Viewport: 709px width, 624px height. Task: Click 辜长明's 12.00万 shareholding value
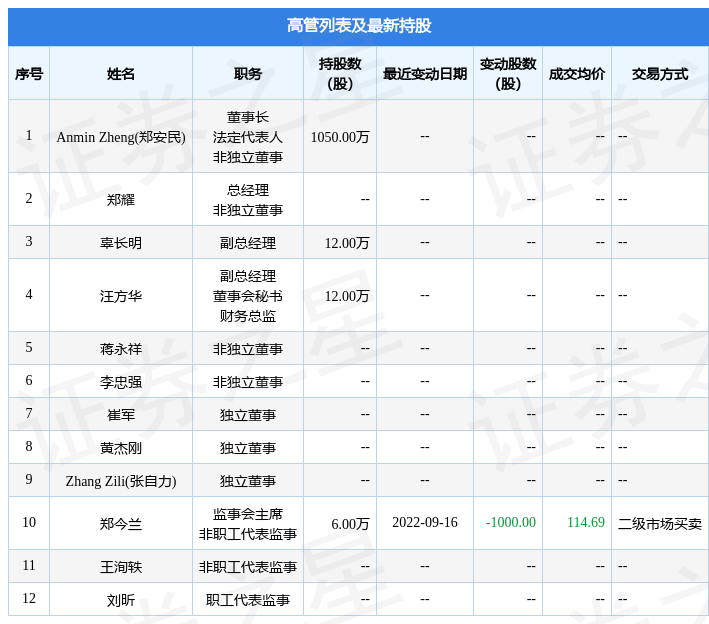347,243
